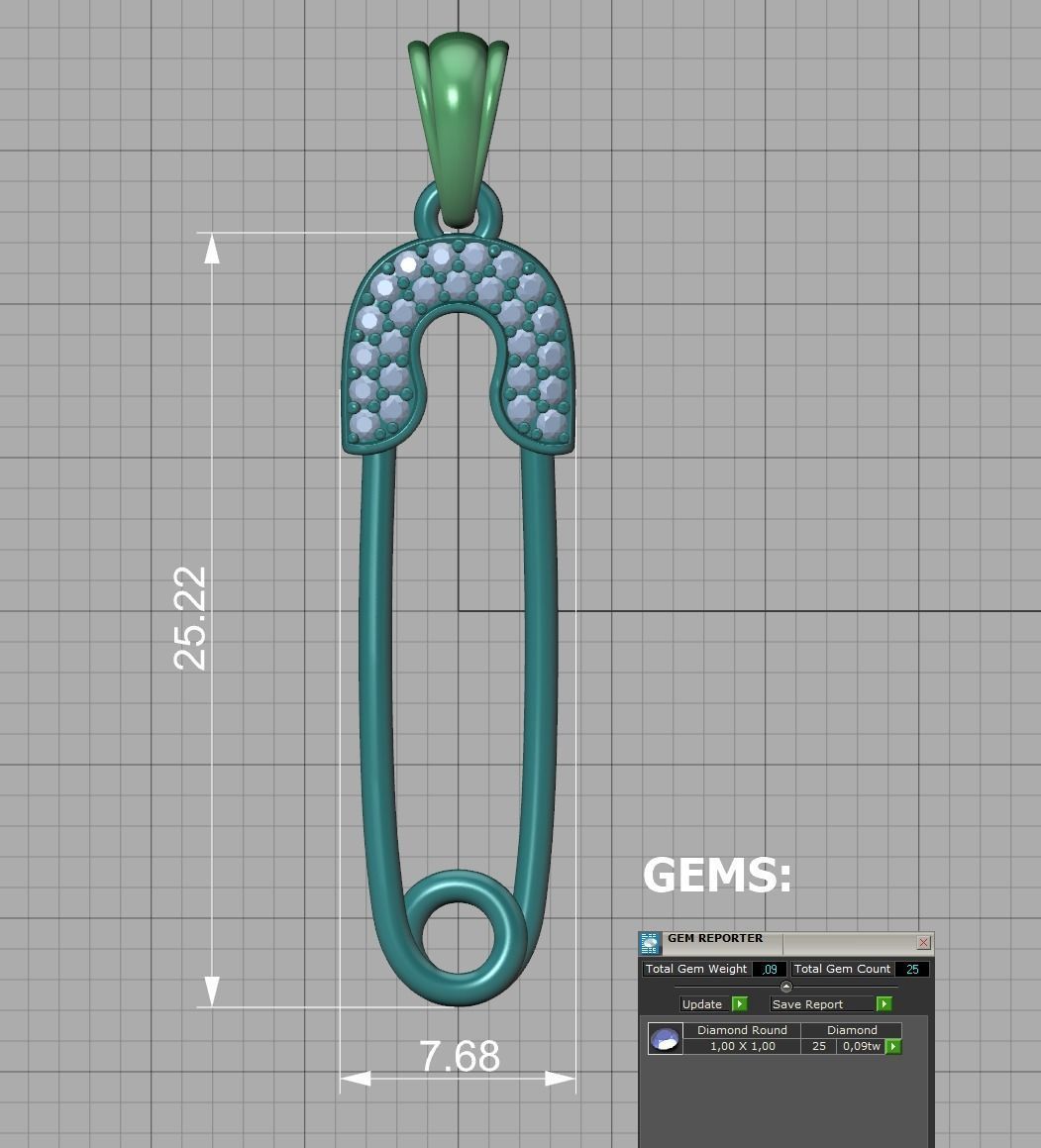Click the Gem Reporter panel icon

pyautogui.click(x=650, y=943)
